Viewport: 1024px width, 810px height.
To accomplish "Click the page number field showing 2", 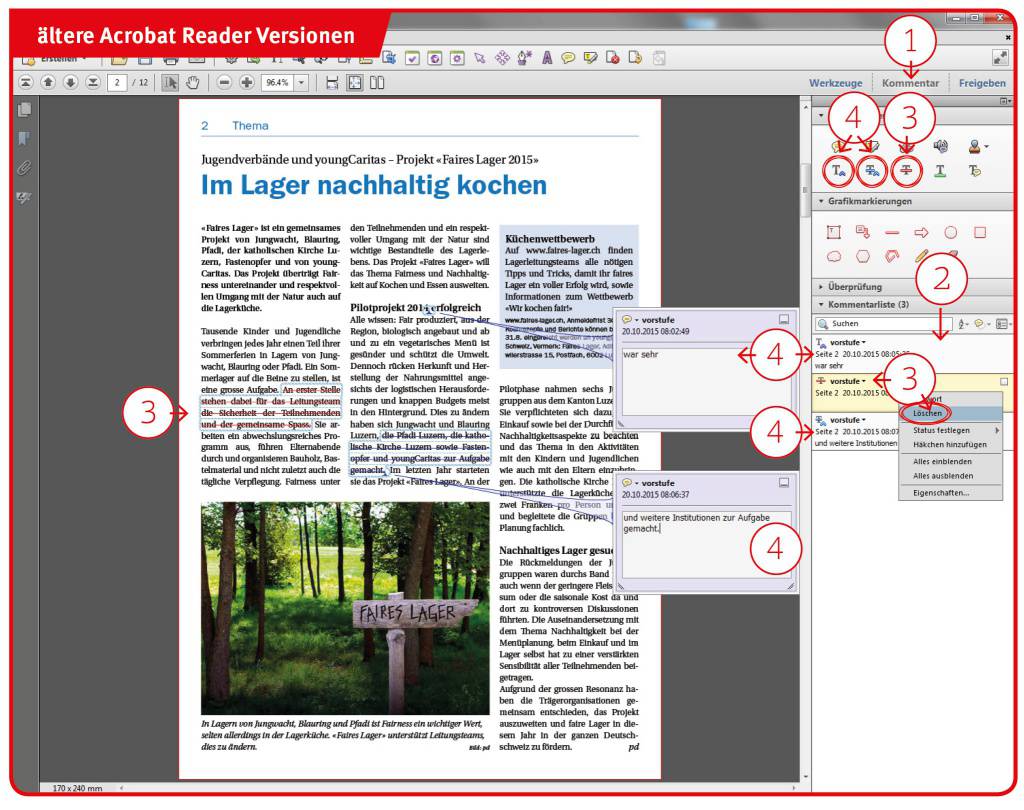I will [x=117, y=83].
